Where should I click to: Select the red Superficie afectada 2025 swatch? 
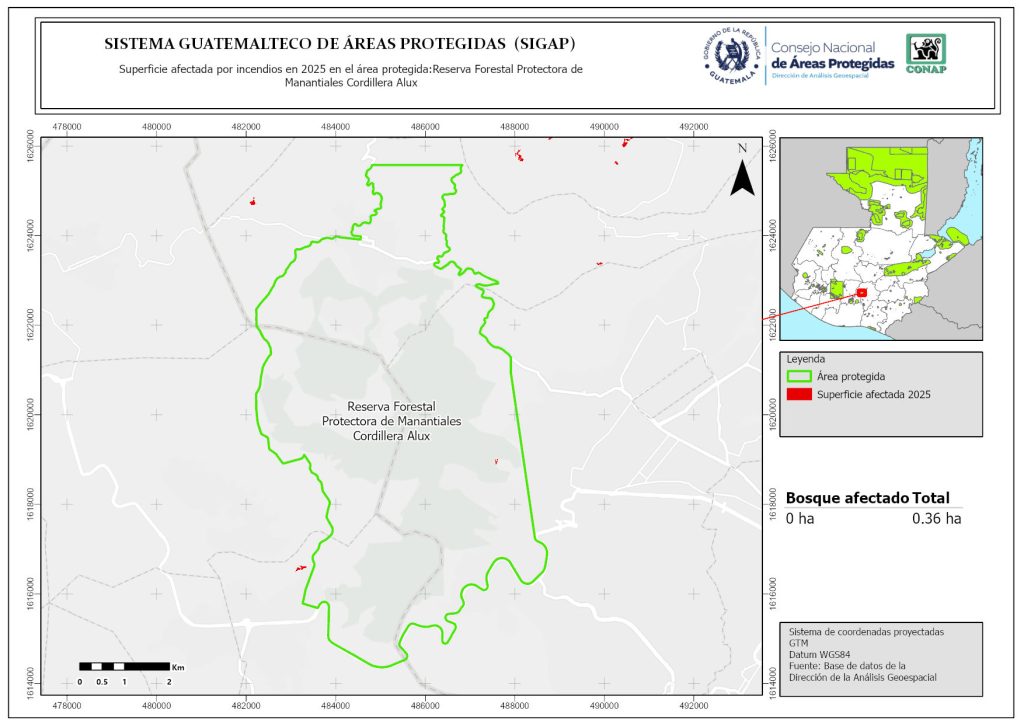[799, 395]
